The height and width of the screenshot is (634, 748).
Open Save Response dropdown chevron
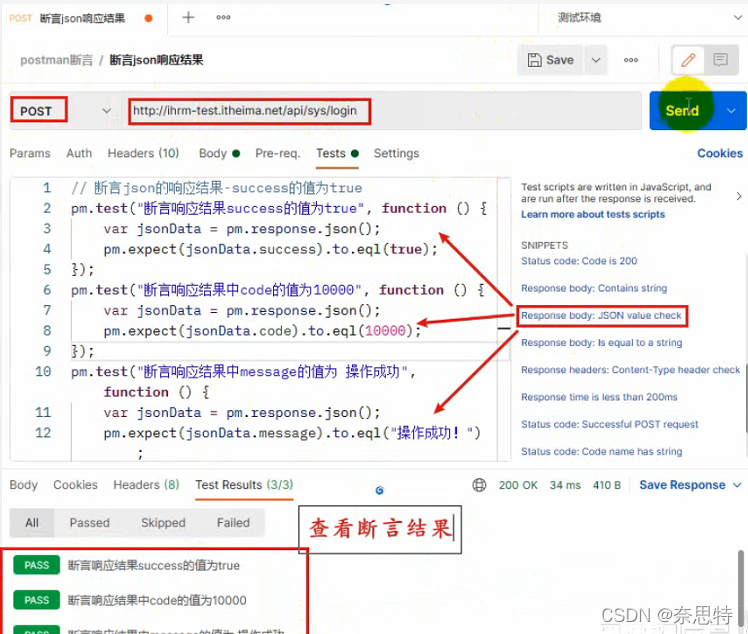click(x=738, y=485)
